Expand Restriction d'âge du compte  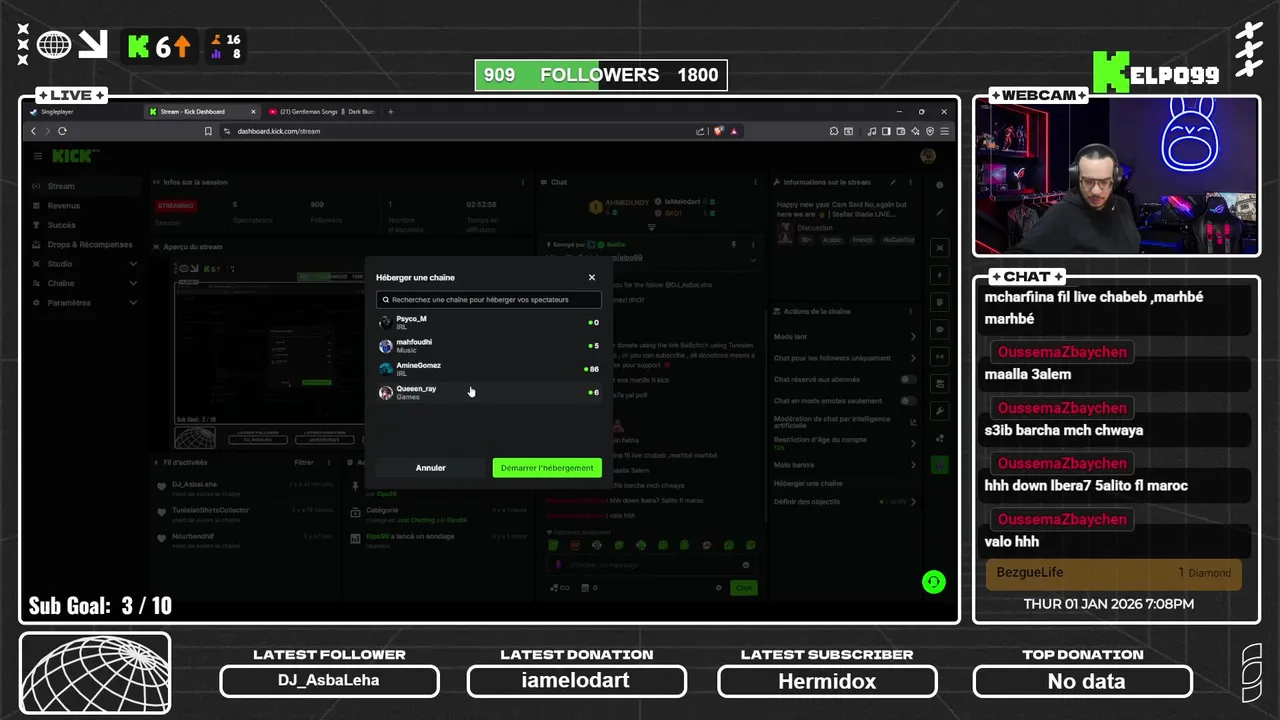[845, 443]
